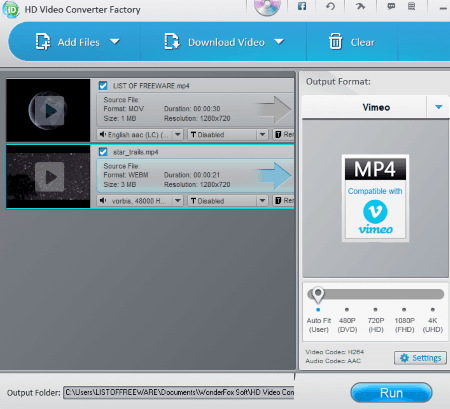Click the rename T icon for LIST OF FREEWARE.mp4
Viewport: 450px width, 409px height.
pos(278,135)
